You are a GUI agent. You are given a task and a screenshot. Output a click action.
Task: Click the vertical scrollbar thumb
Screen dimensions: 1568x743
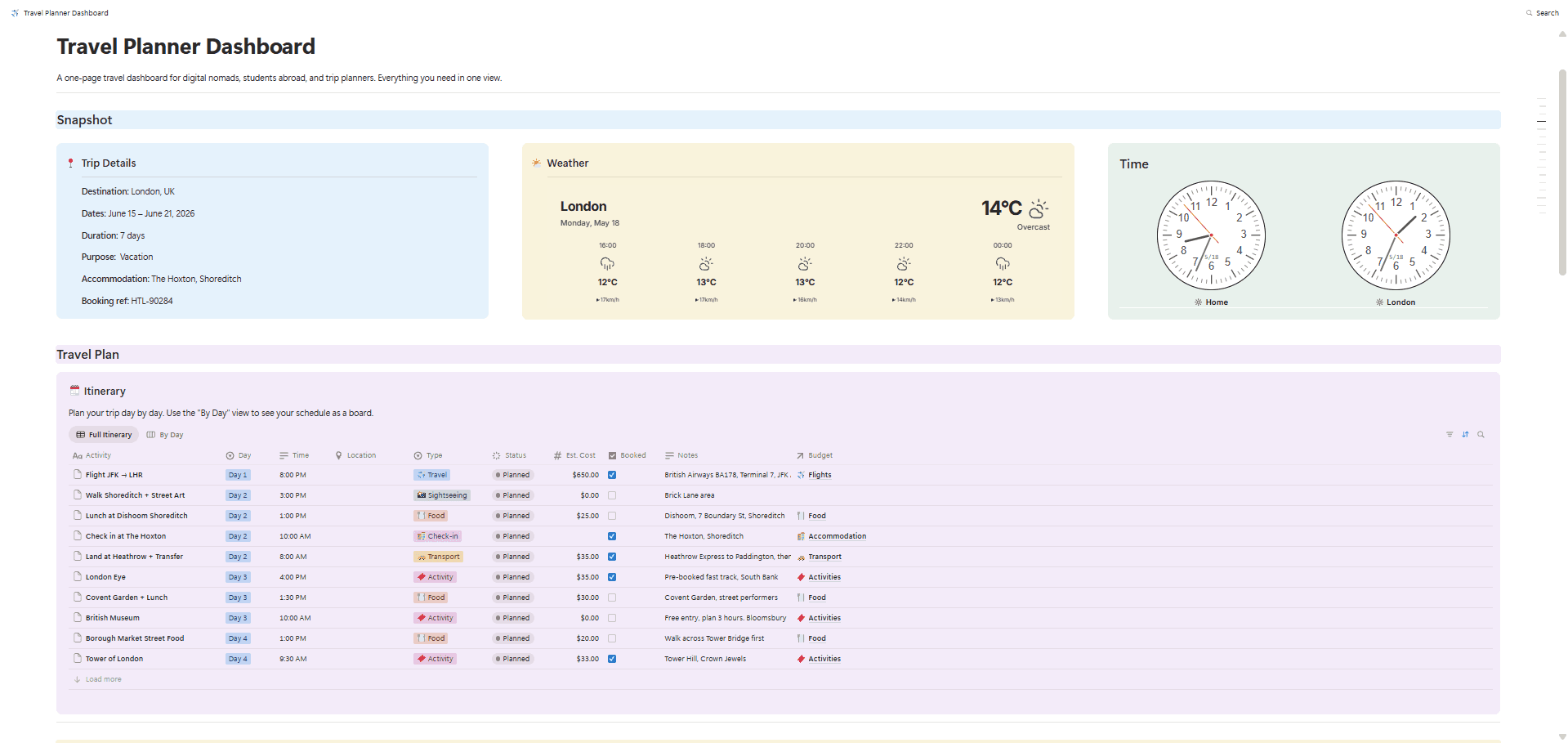(x=1562, y=172)
